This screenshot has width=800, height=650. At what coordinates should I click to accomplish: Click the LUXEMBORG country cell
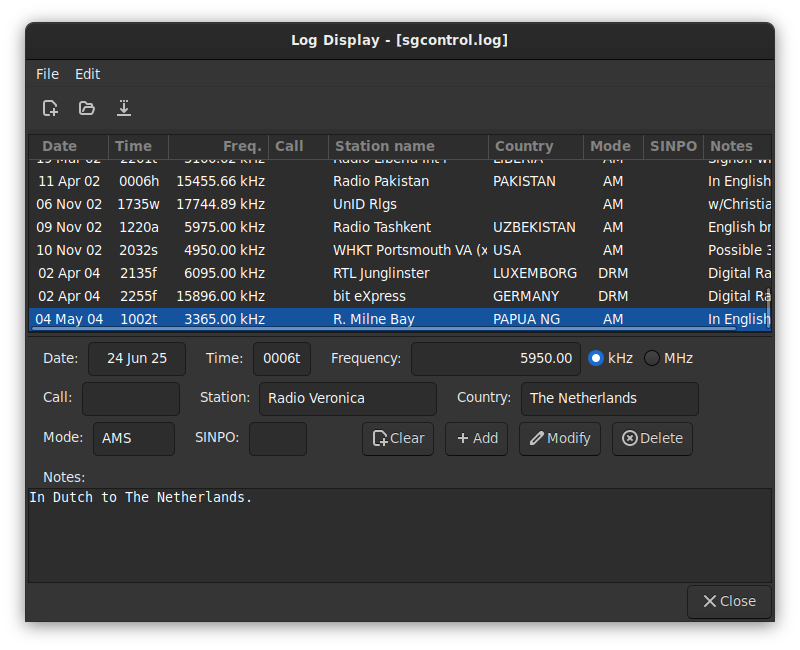535,273
